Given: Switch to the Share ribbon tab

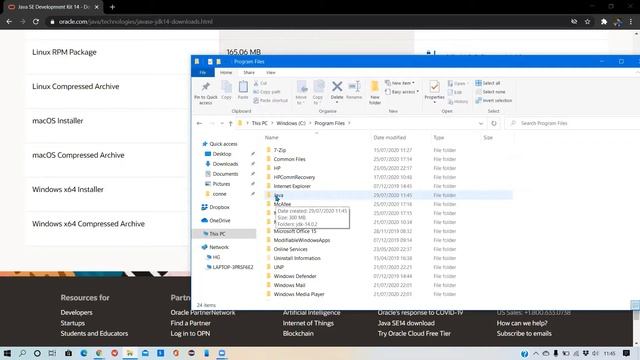Looking at the screenshot, I should click(249, 72).
